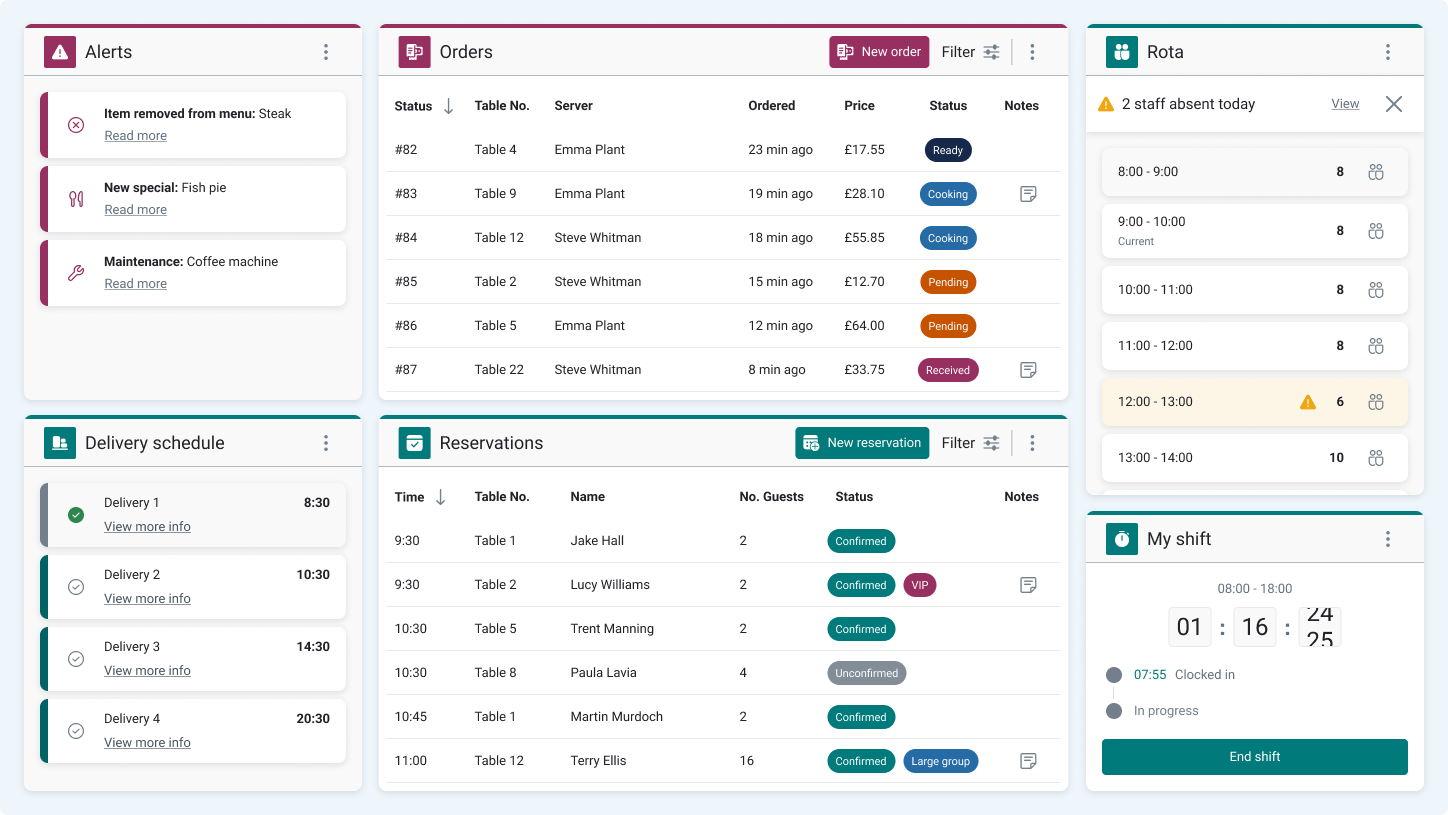The height and width of the screenshot is (815, 1448).
Task: Sort orders by Status column arrow
Action: coord(448,106)
